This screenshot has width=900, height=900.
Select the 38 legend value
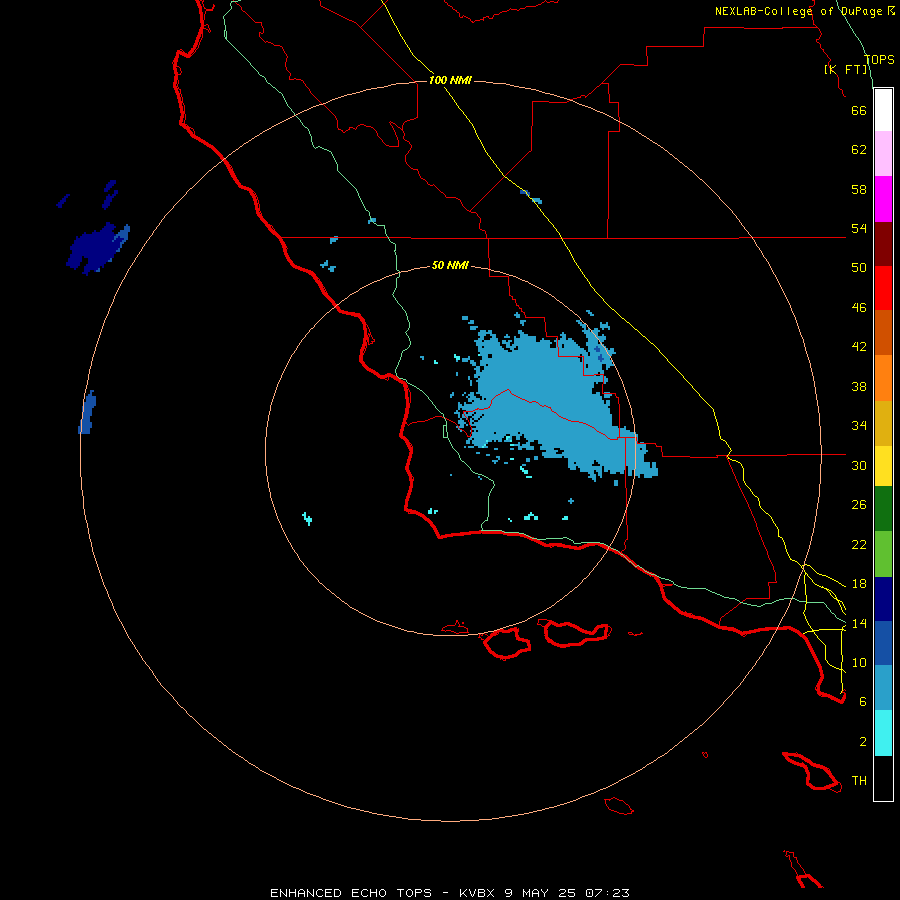tap(859, 386)
